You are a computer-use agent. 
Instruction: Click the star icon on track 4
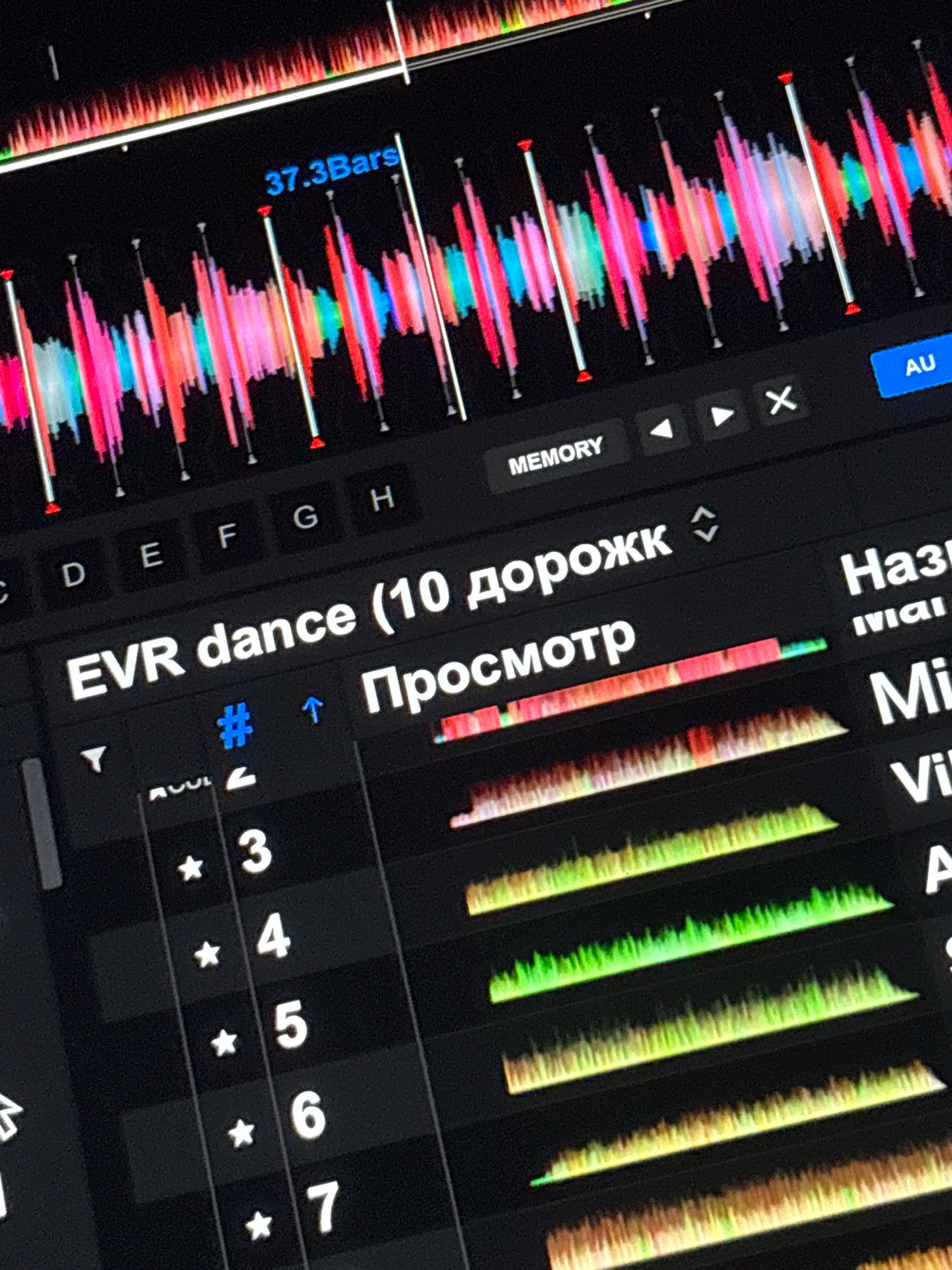point(207,954)
